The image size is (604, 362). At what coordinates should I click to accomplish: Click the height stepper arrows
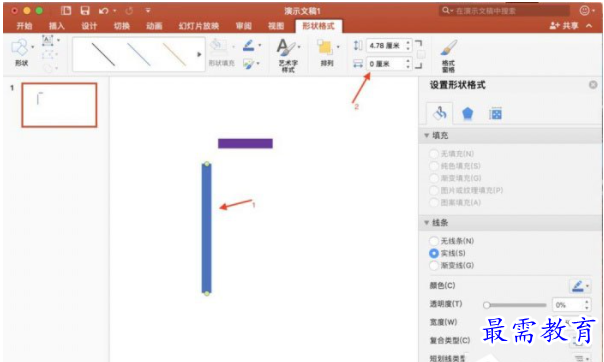pyautogui.click(x=408, y=45)
